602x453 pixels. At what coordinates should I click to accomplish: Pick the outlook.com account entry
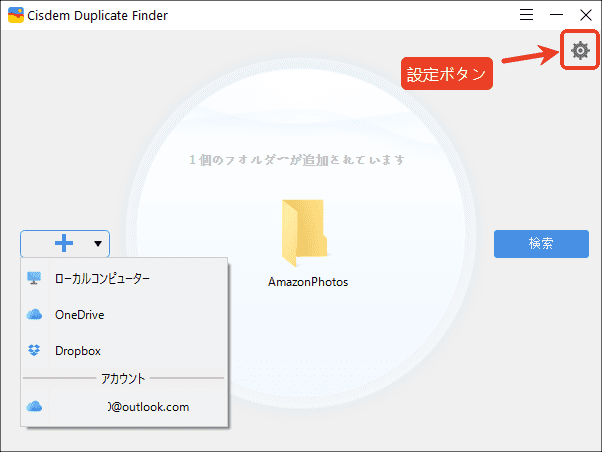pos(124,407)
